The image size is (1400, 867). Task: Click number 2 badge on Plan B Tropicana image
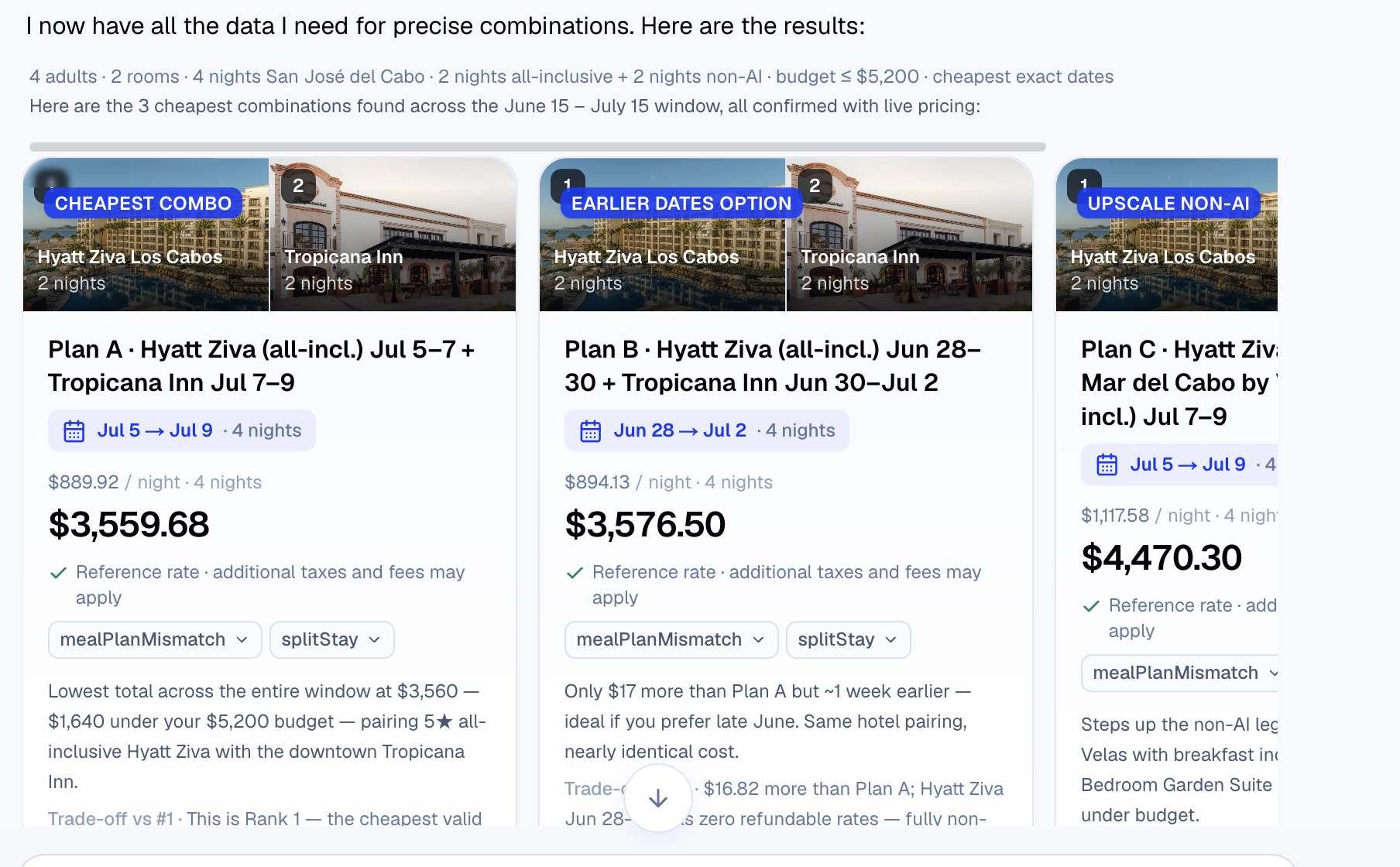coord(815,187)
